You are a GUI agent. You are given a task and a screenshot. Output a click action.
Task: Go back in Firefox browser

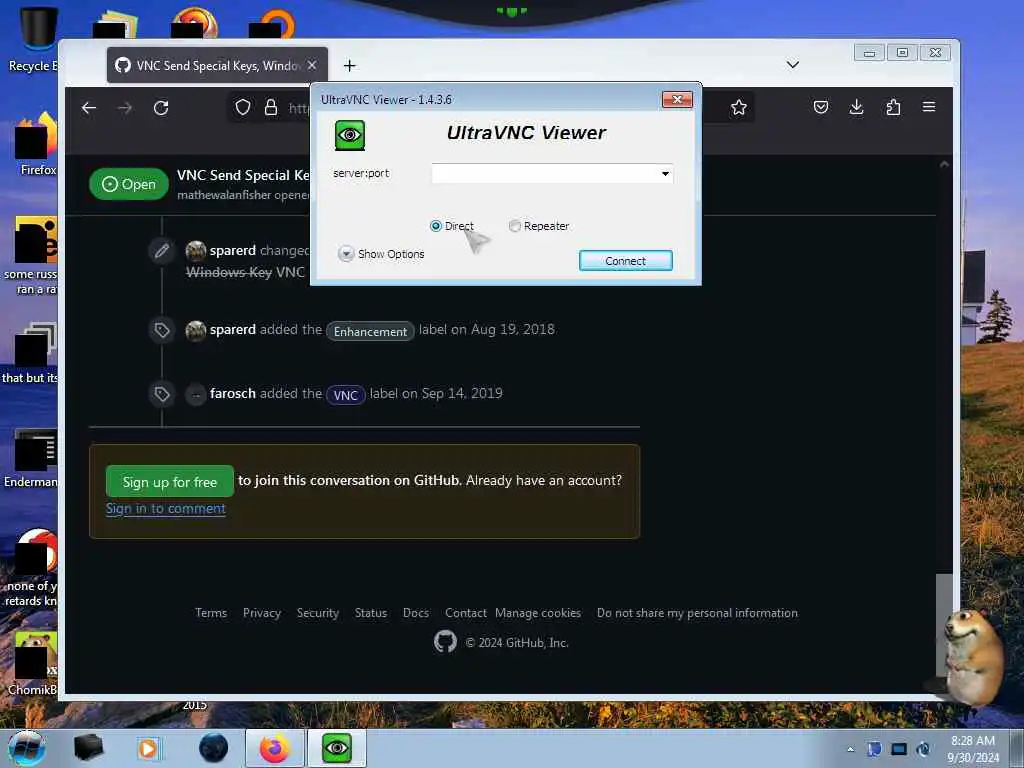coord(89,108)
